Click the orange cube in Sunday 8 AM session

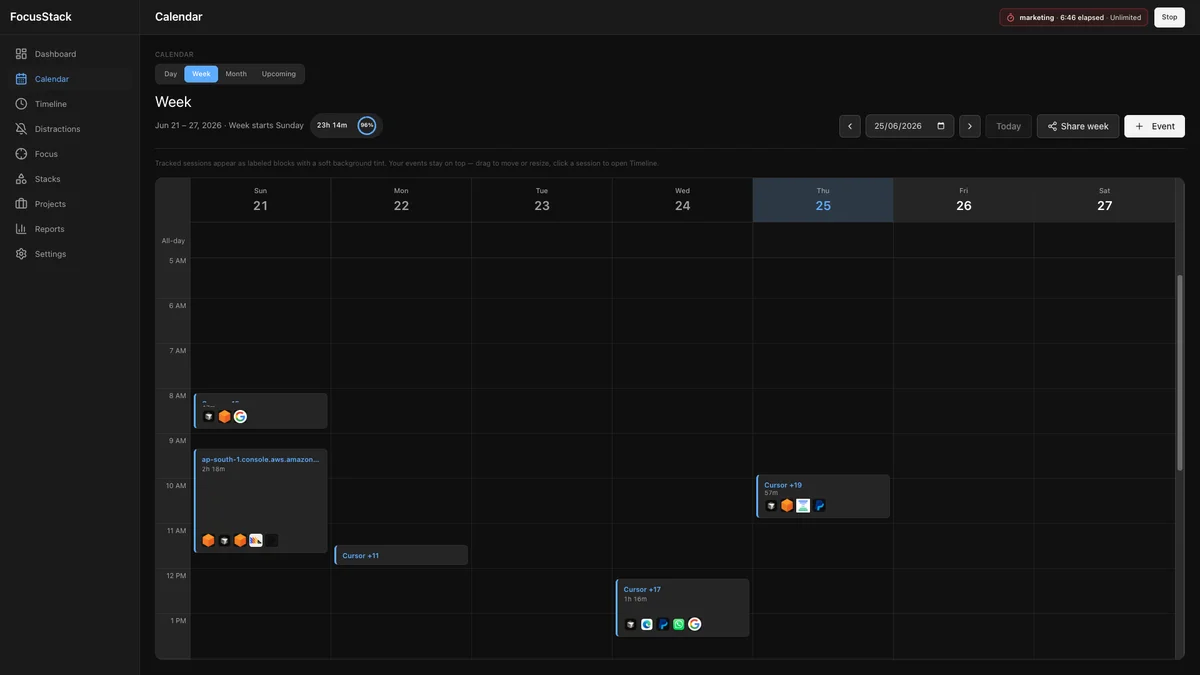(224, 416)
